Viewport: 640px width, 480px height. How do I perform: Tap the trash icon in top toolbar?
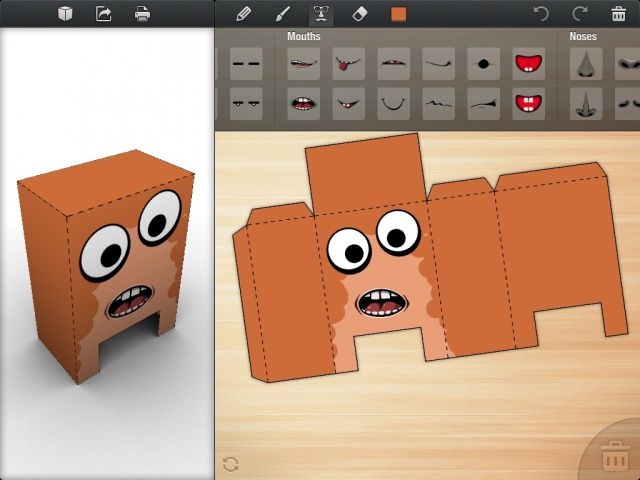click(x=618, y=14)
